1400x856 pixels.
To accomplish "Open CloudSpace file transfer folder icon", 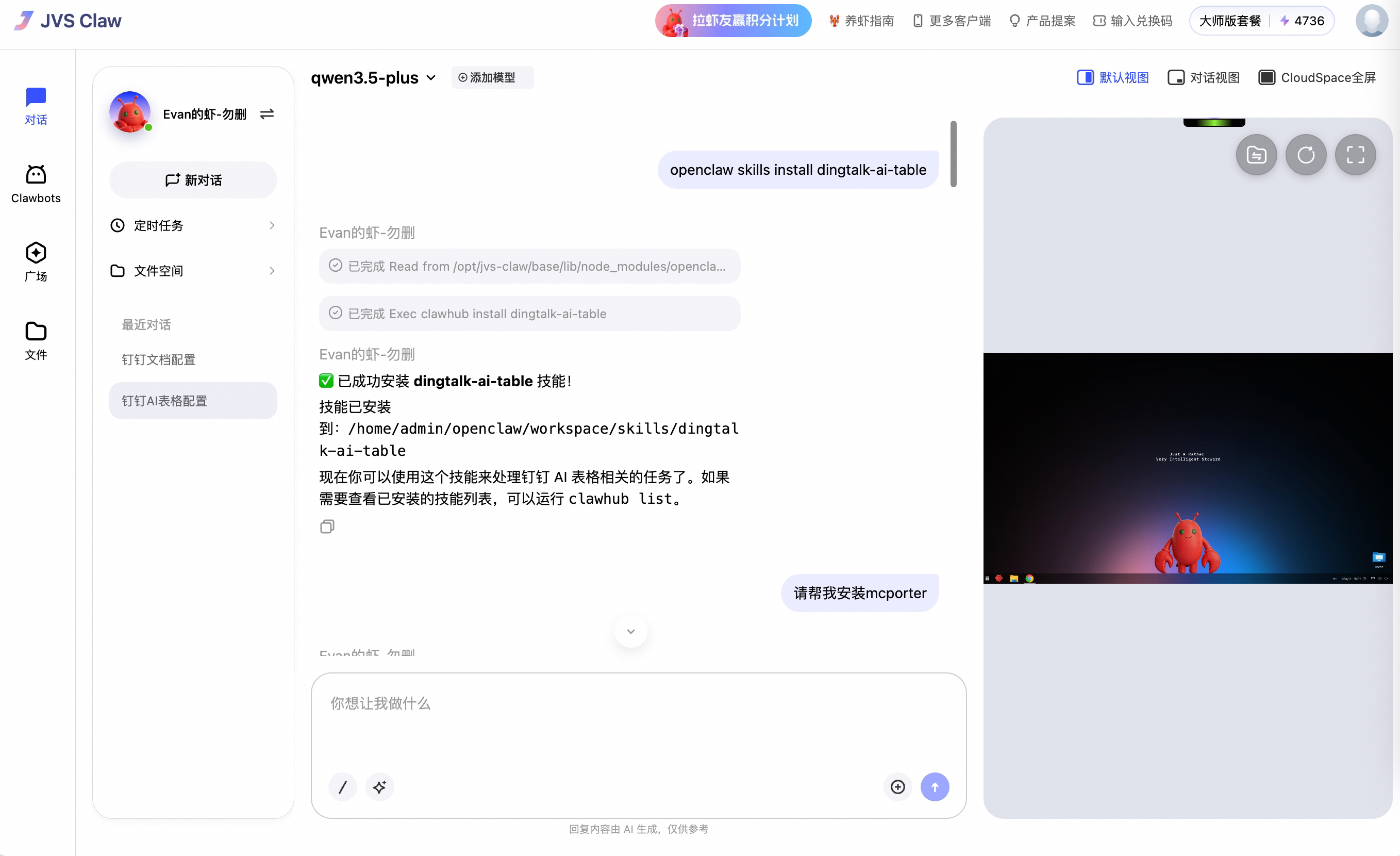I will point(1256,155).
